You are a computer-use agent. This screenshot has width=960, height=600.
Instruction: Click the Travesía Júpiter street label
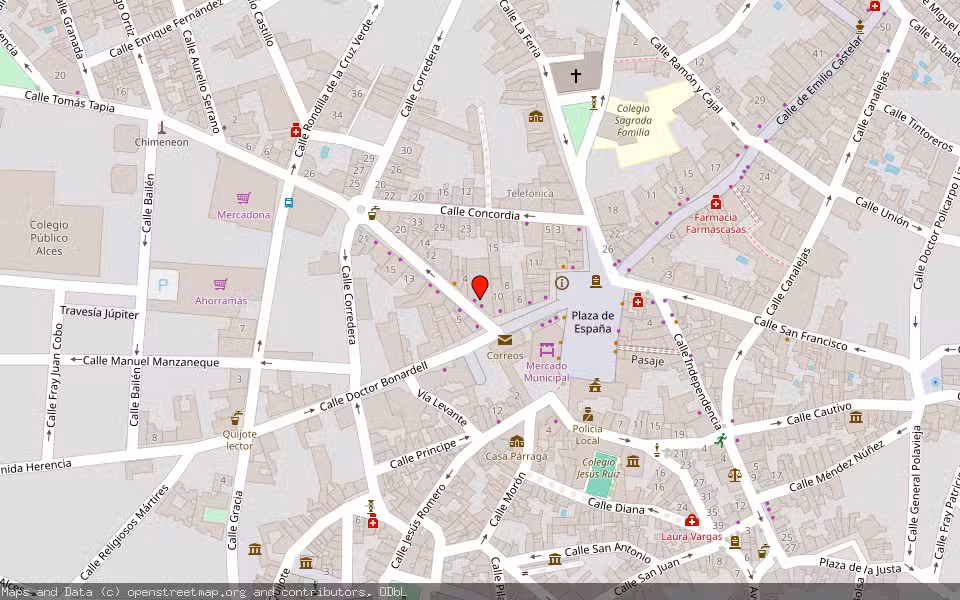[x=99, y=313]
